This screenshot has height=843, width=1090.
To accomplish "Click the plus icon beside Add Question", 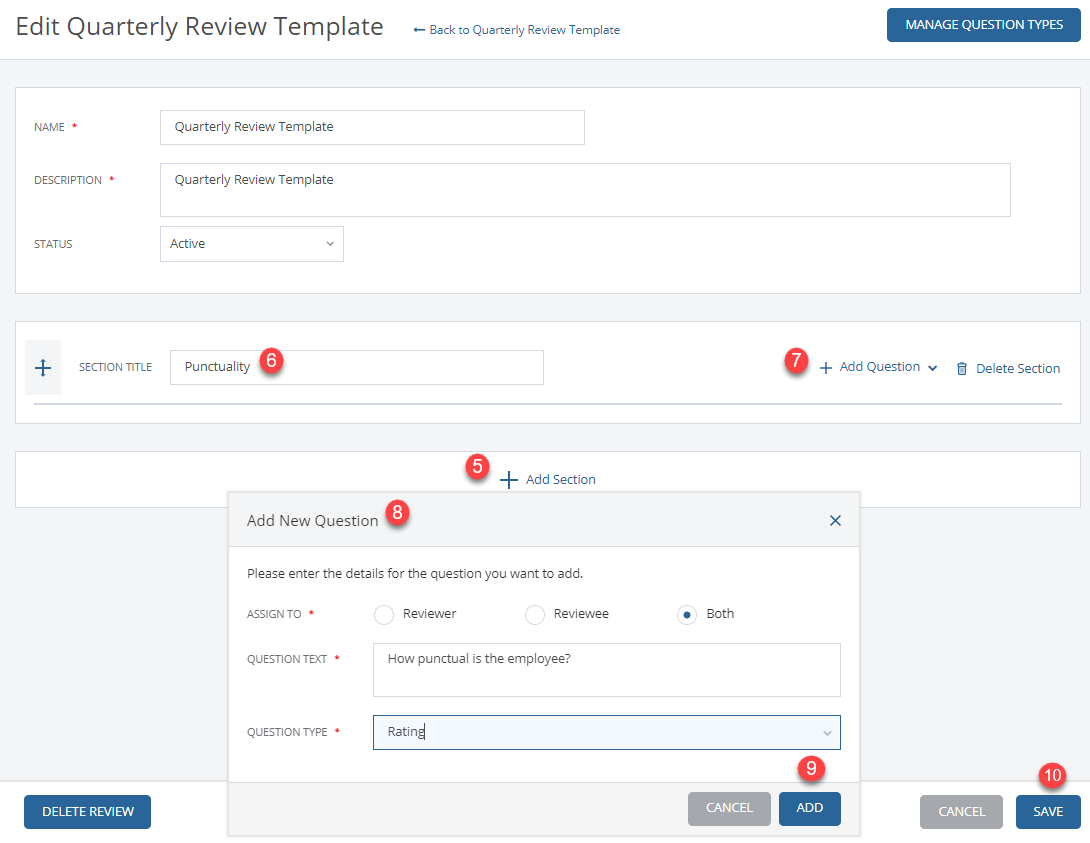I will tap(825, 367).
